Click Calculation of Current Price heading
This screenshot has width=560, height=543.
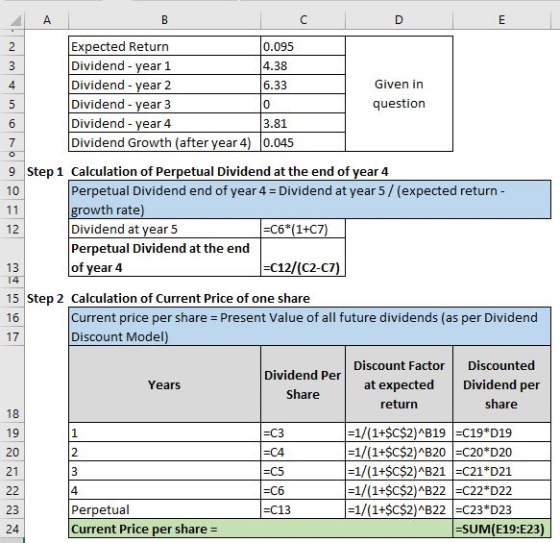click(190, 298)
